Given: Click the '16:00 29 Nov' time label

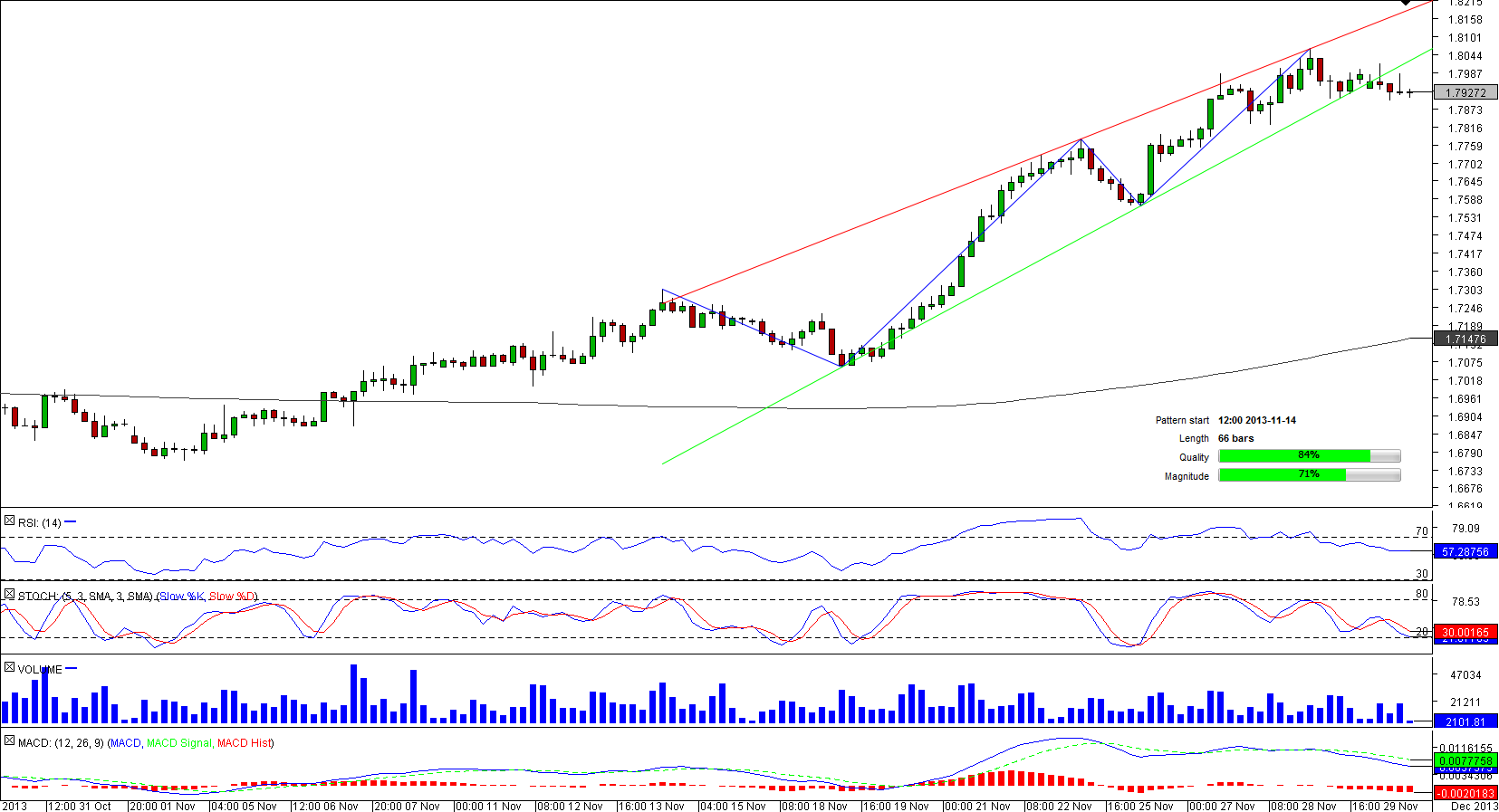Looking at the screenshot, I should pos(1385,806).
